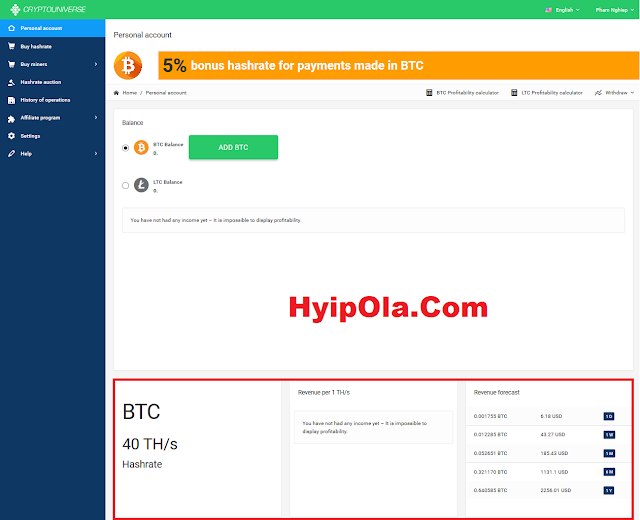The image size is (640, 520).
Task: Open Hashrate auction in sidebar
Action: [x=53, y=82]
